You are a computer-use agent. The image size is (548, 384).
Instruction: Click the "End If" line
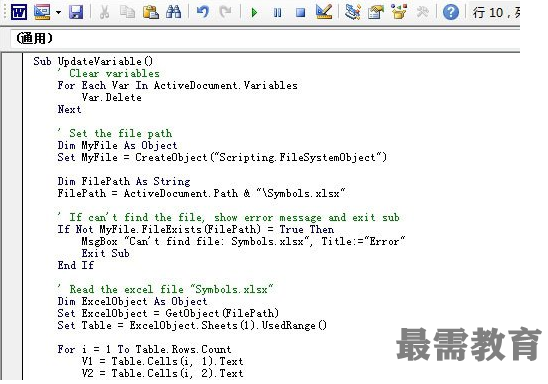coord(76,265)
